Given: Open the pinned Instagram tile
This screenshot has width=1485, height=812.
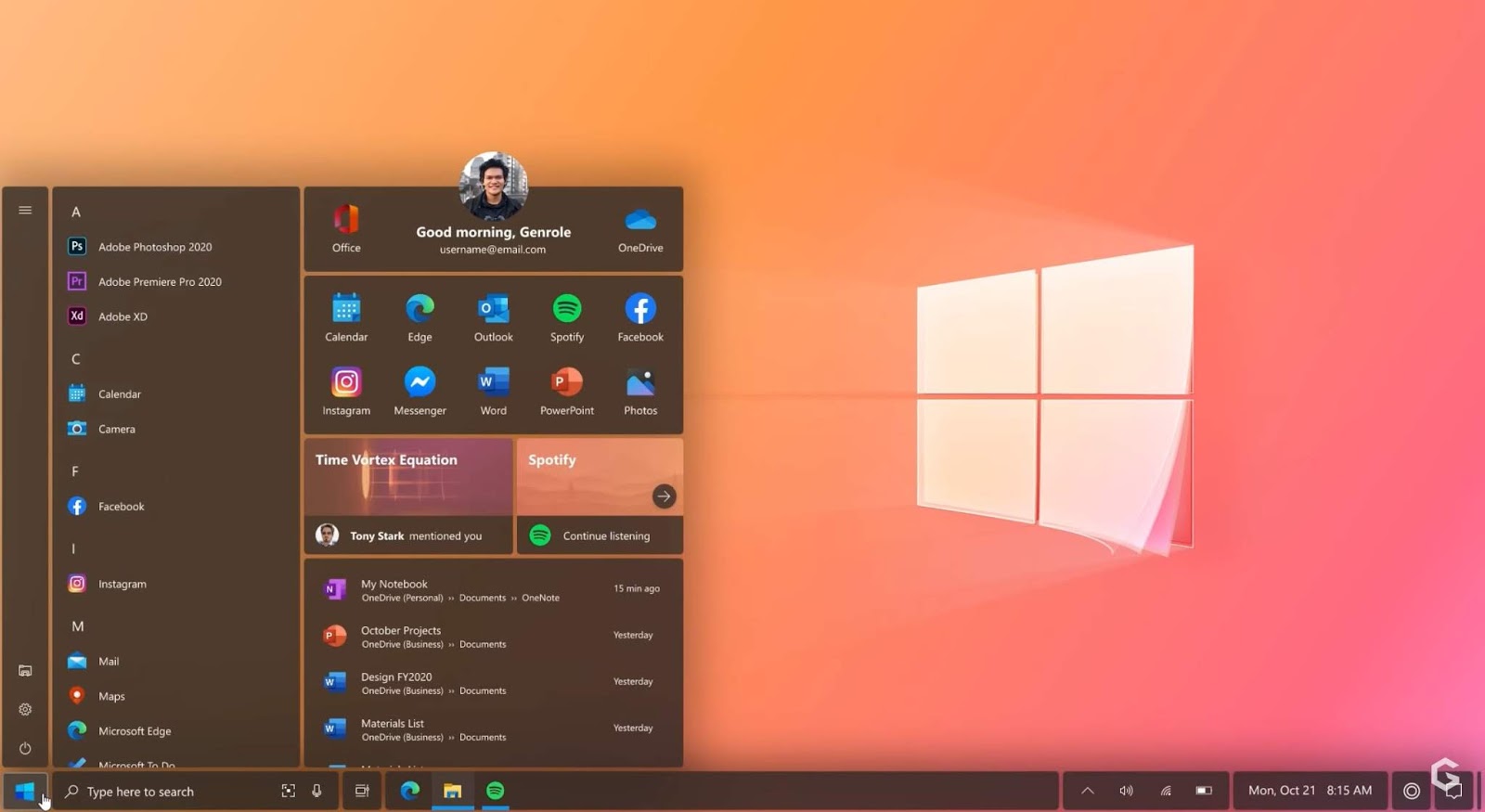Looking at the screenshot, I should [346, 391].
